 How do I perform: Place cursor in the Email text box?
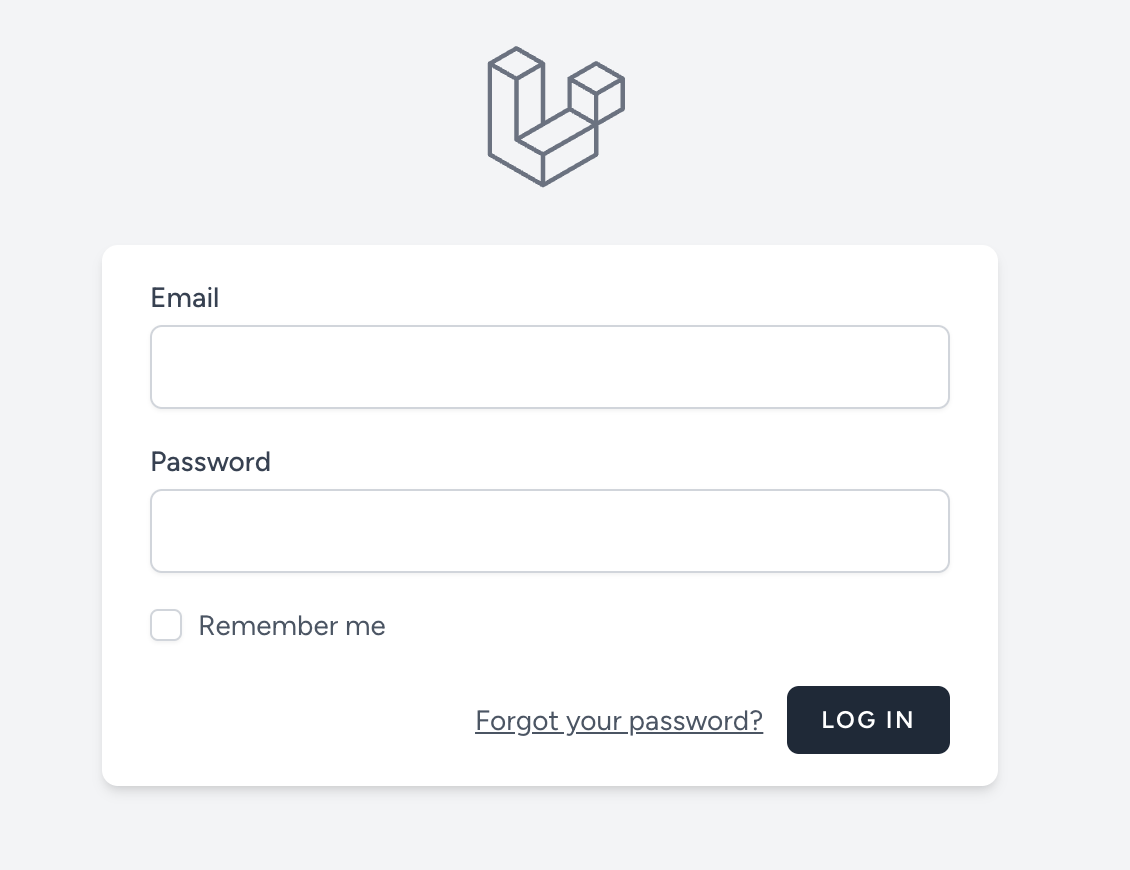click(549, 367)
